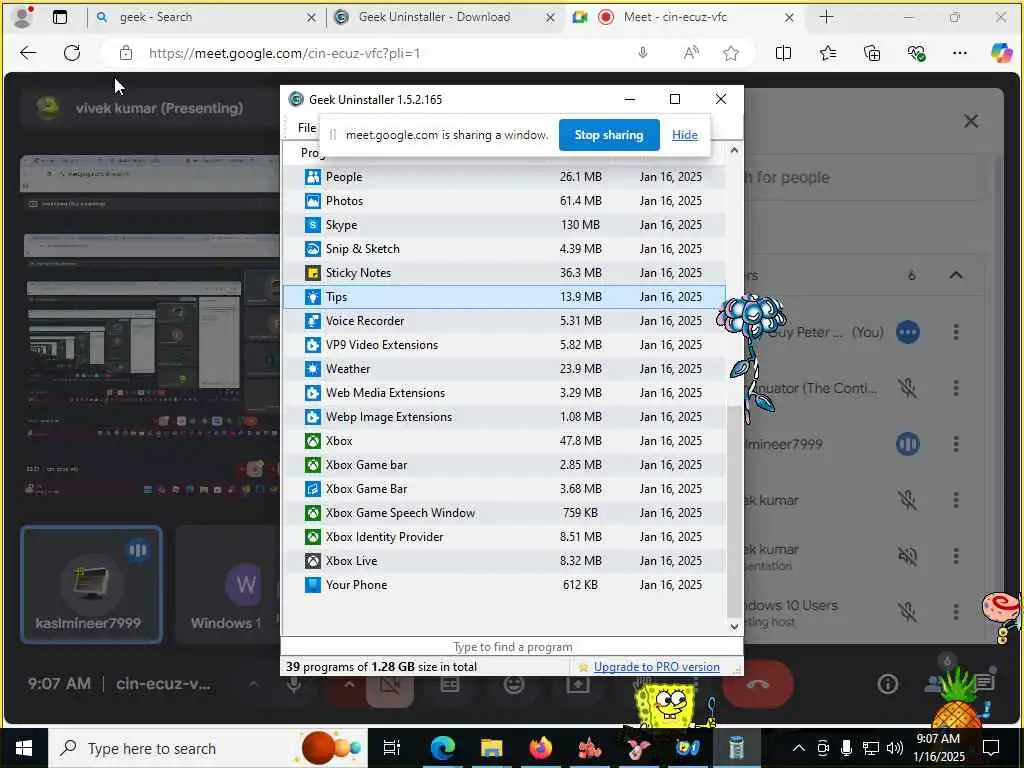1024x768 pixels.
Task: Select the Sticky Notes icon
Action: click(313, 272)
